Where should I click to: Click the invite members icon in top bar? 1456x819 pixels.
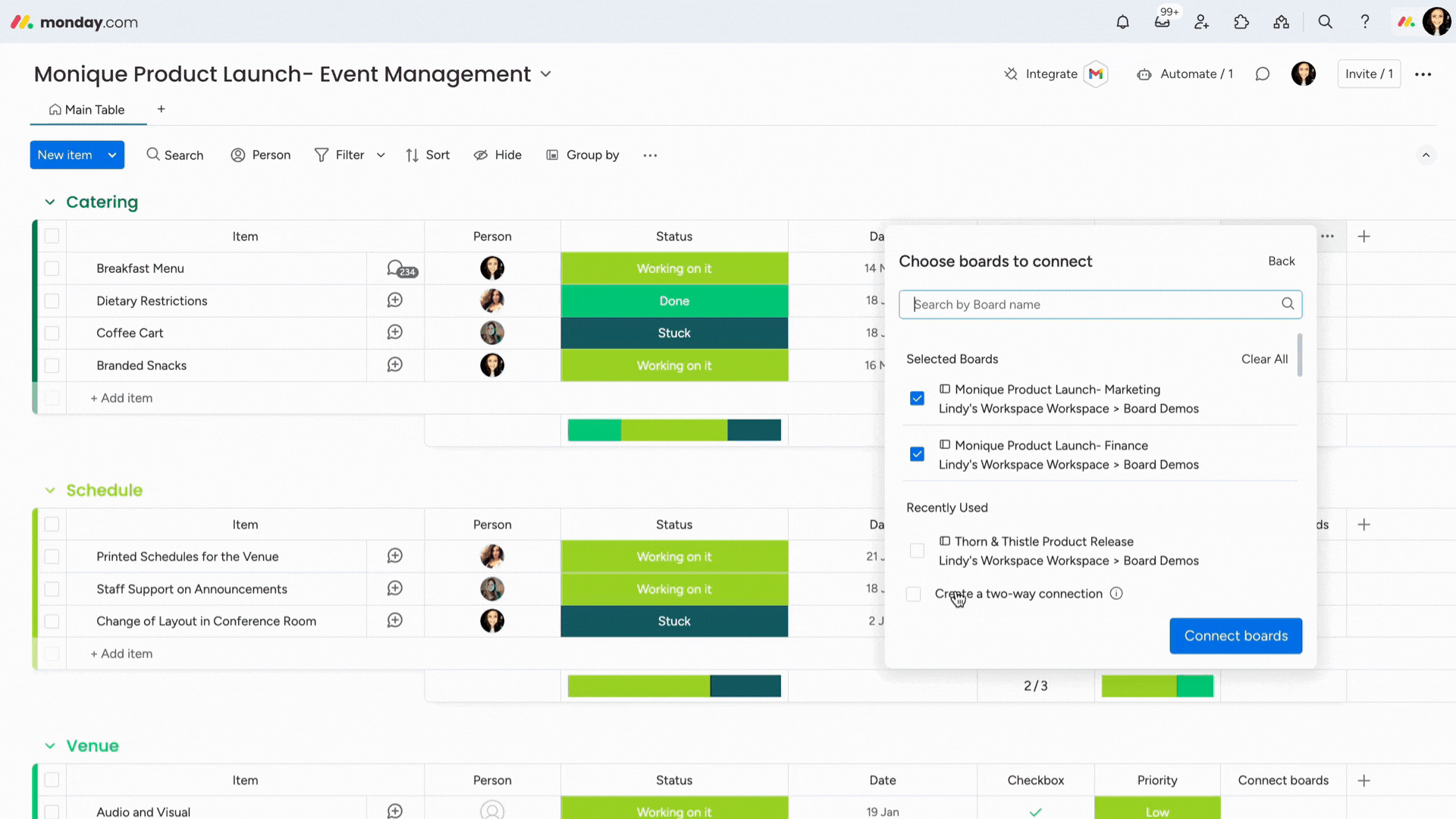[1202, 22]
